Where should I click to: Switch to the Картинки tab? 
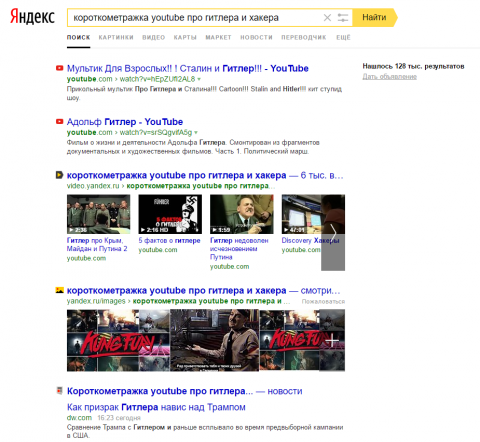pos(116,37)
